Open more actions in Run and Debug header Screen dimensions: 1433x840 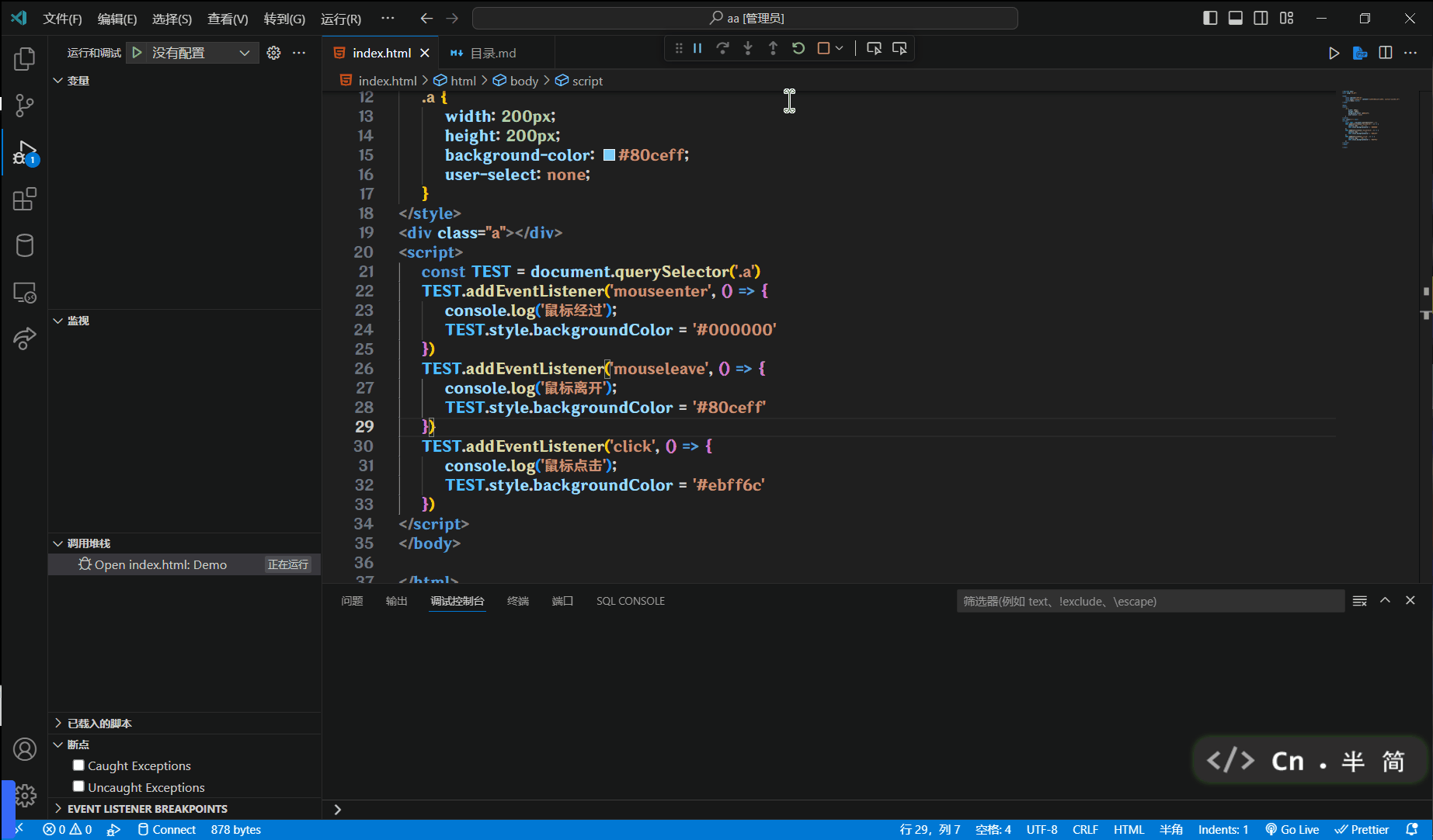[299, 53]
